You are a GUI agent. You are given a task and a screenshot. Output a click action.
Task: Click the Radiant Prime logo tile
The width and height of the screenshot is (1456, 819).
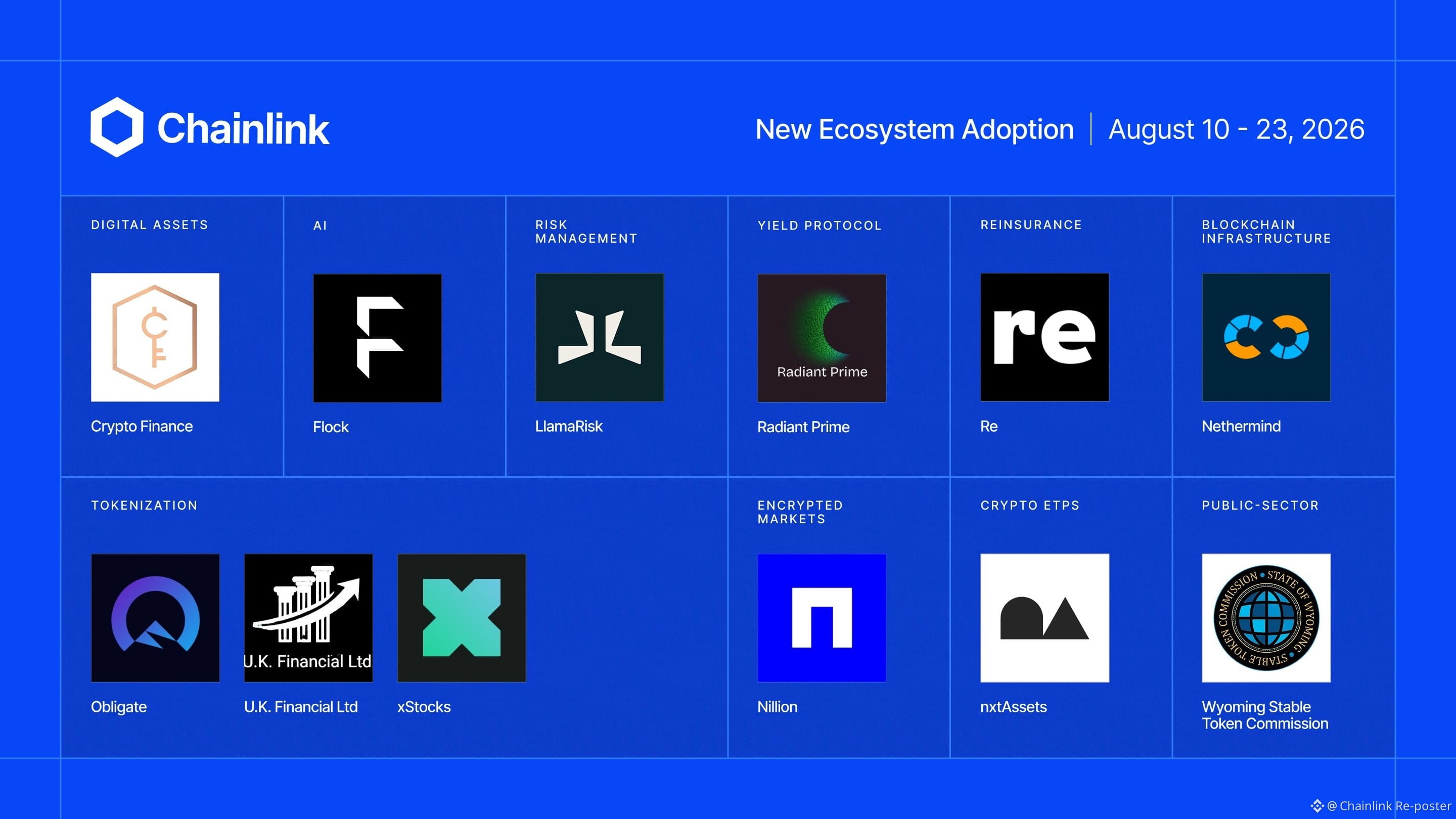pyautogui.click(x=822, y=338)
